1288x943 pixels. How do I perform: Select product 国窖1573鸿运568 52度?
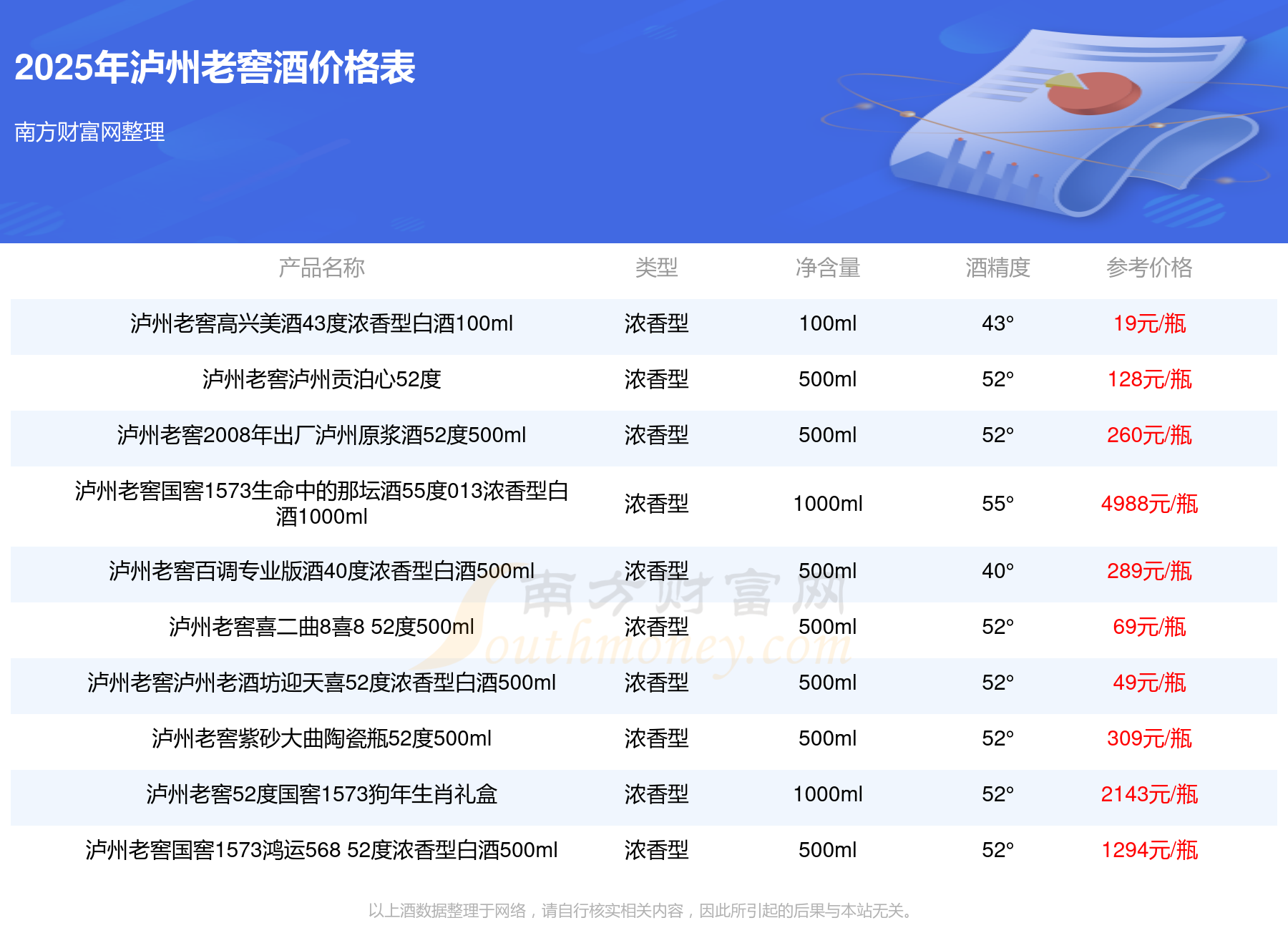coord(321,850)
